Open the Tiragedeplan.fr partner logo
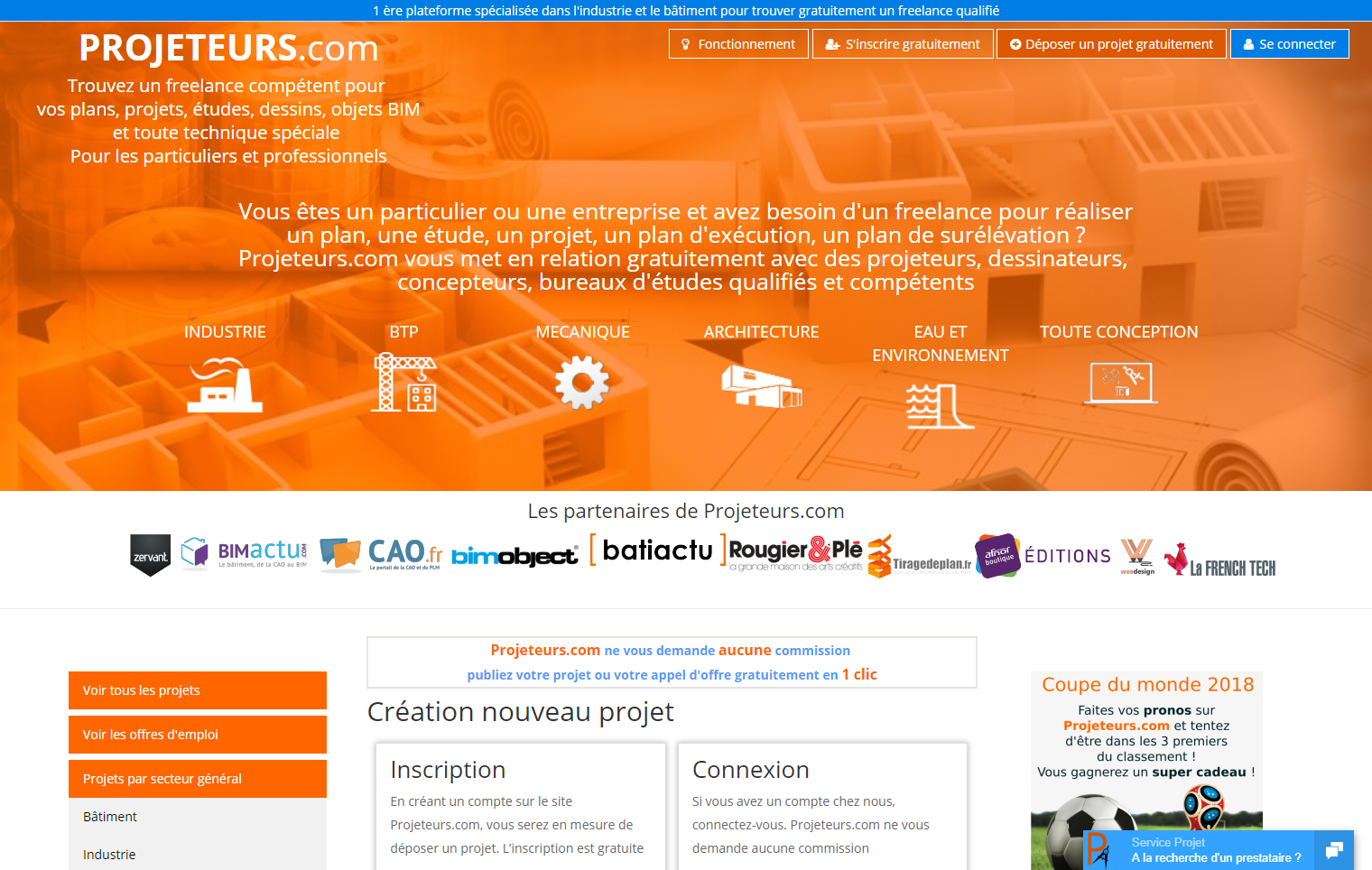The height and width of the screenshot is (870, 1372). pos(920,557)
